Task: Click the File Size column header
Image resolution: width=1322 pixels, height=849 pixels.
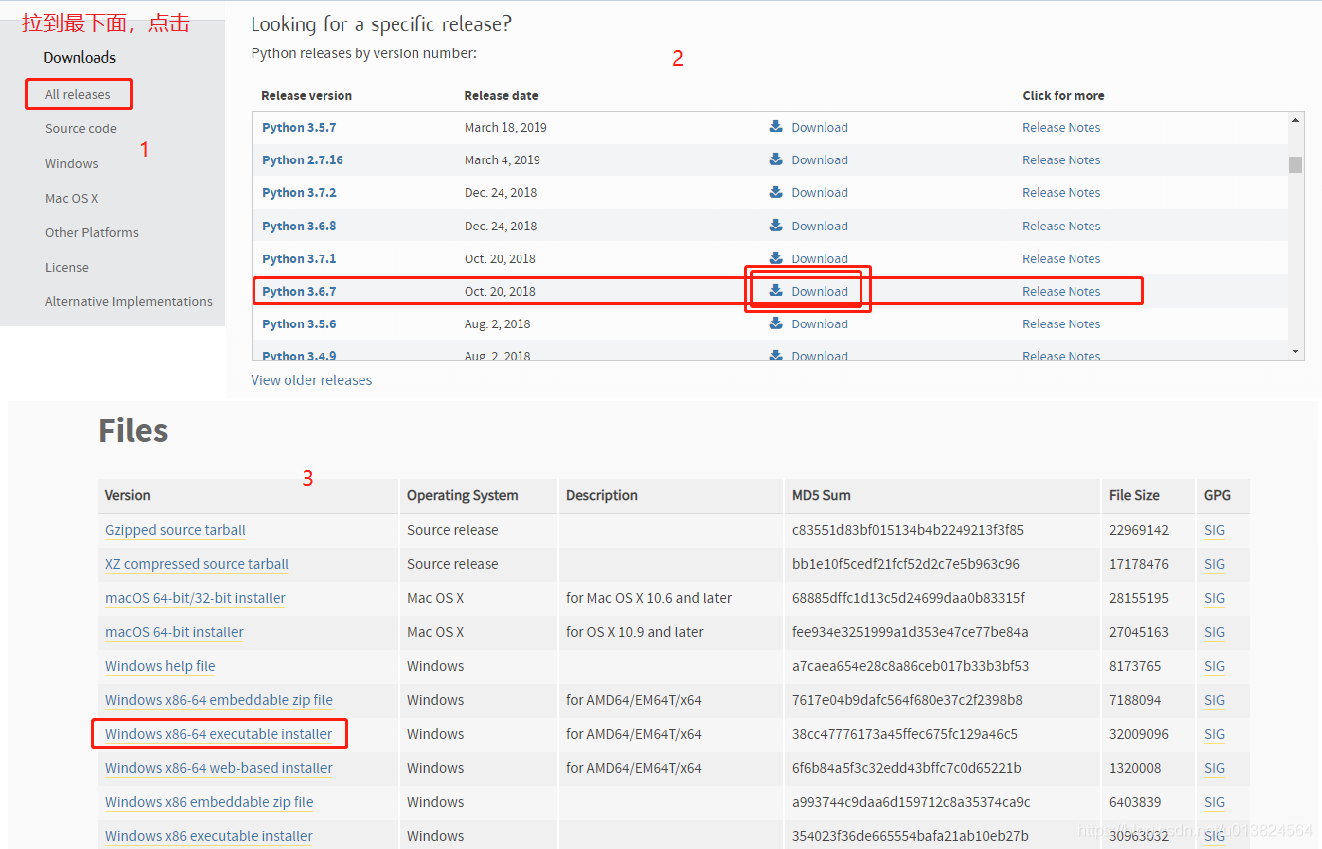Action: tap(1134, 495)
